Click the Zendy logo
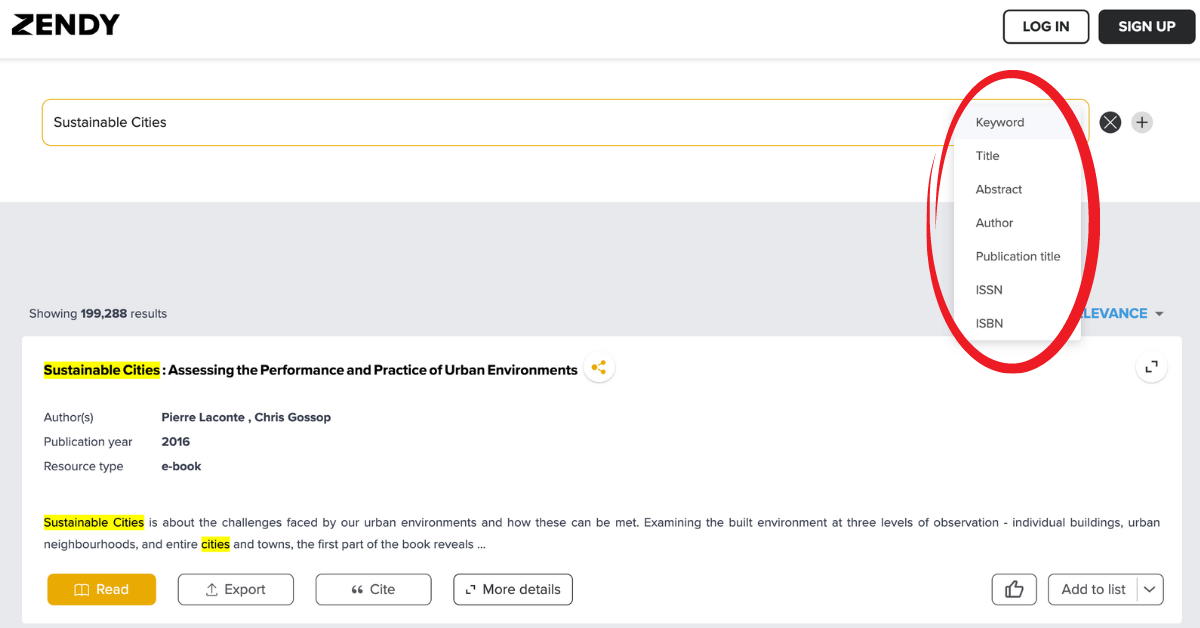The image size is (1200, 628). pos(66,26)
